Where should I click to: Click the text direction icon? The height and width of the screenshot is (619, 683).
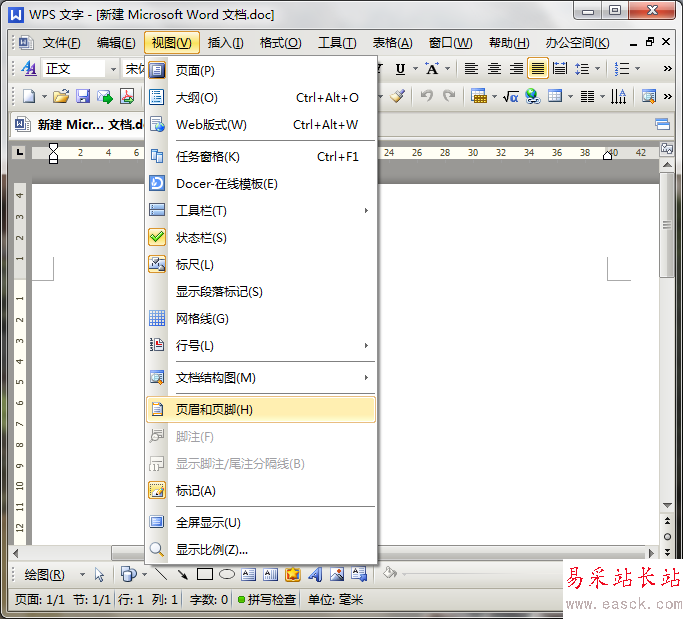pyautogui.click(x=618, y=96)
